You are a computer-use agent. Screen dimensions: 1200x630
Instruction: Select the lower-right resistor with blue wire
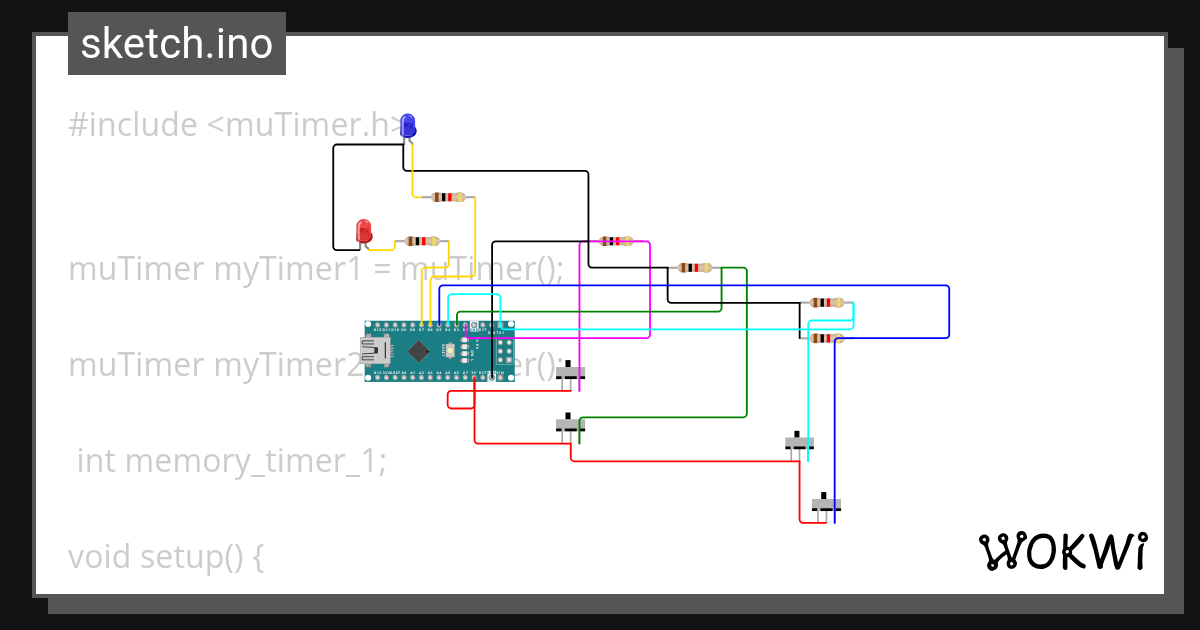pyautogui.click(x=825, y=338)
